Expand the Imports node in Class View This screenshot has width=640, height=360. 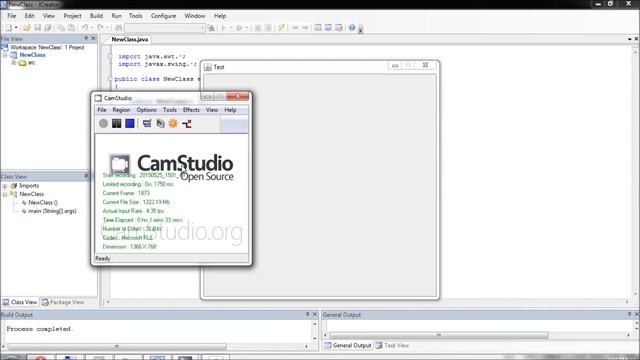coord(5,186)
